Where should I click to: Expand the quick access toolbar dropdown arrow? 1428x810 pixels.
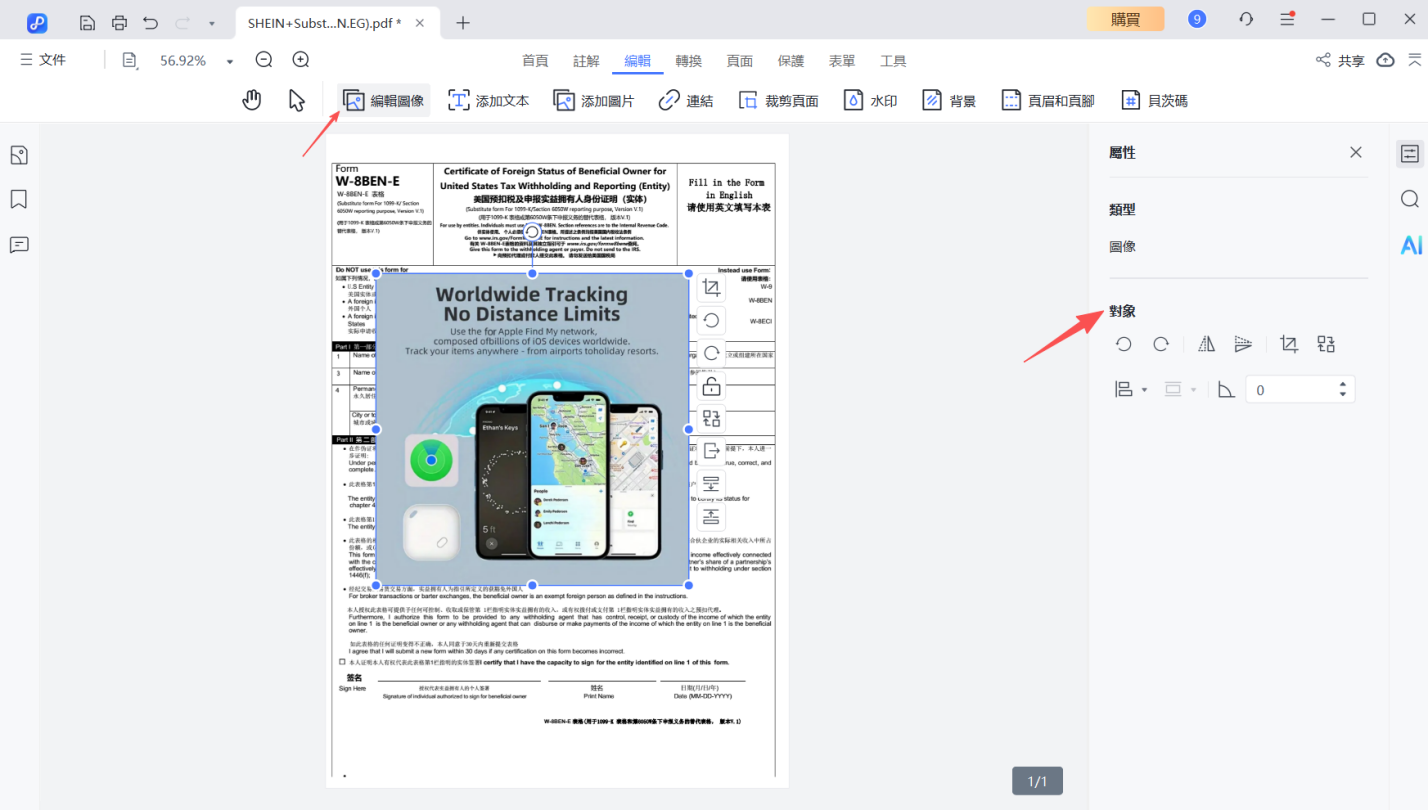click(x=211, y=22)
